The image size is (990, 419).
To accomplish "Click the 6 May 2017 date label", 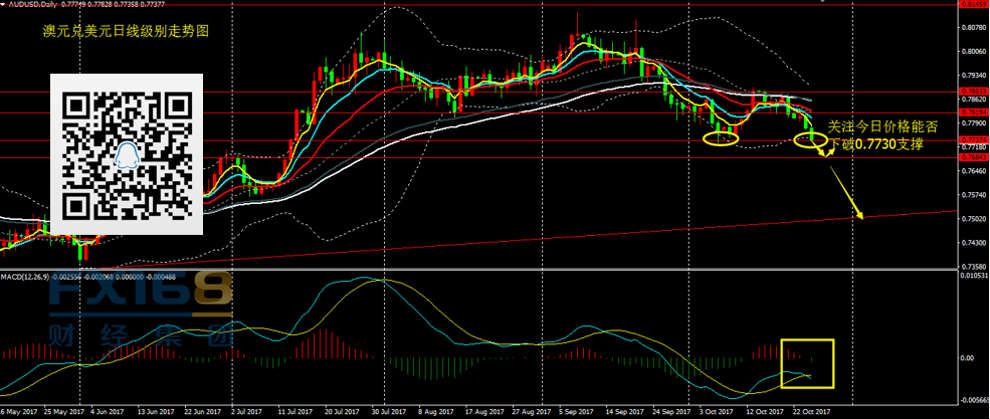I will 22,411.
